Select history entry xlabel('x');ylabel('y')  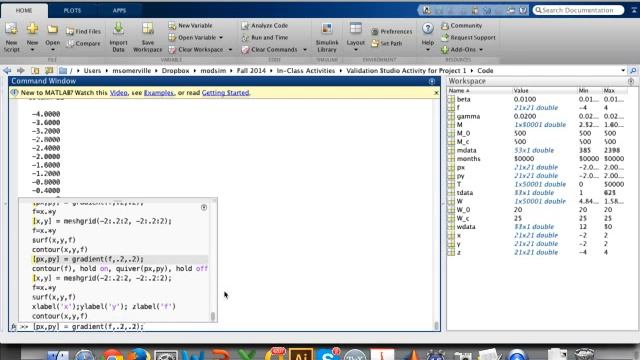tap(104, 307)
